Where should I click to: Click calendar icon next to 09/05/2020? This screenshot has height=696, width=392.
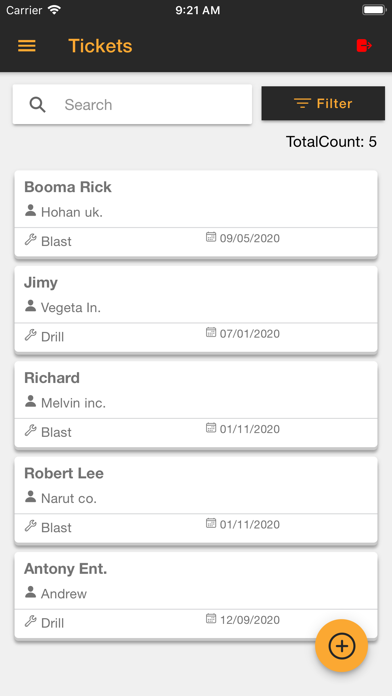tap(211, 237)
